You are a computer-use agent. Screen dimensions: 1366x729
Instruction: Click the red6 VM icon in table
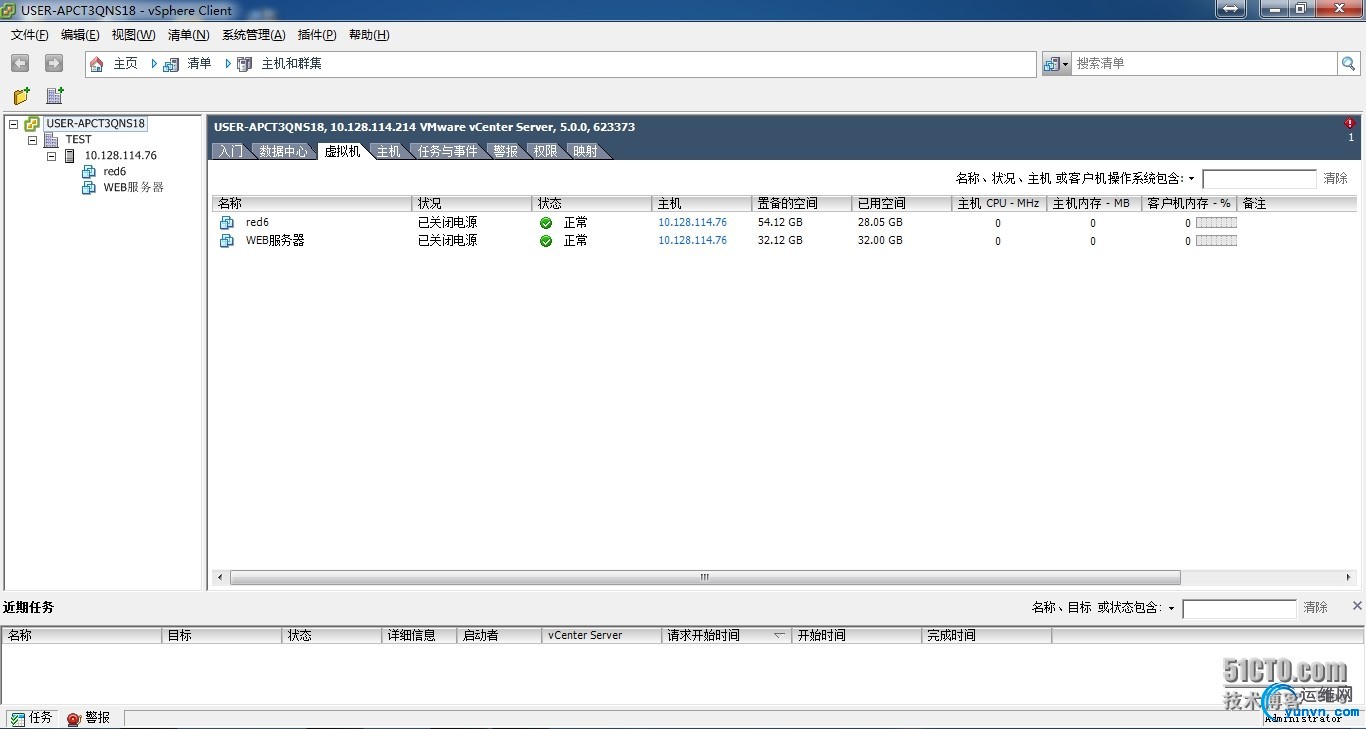[227, 223]
